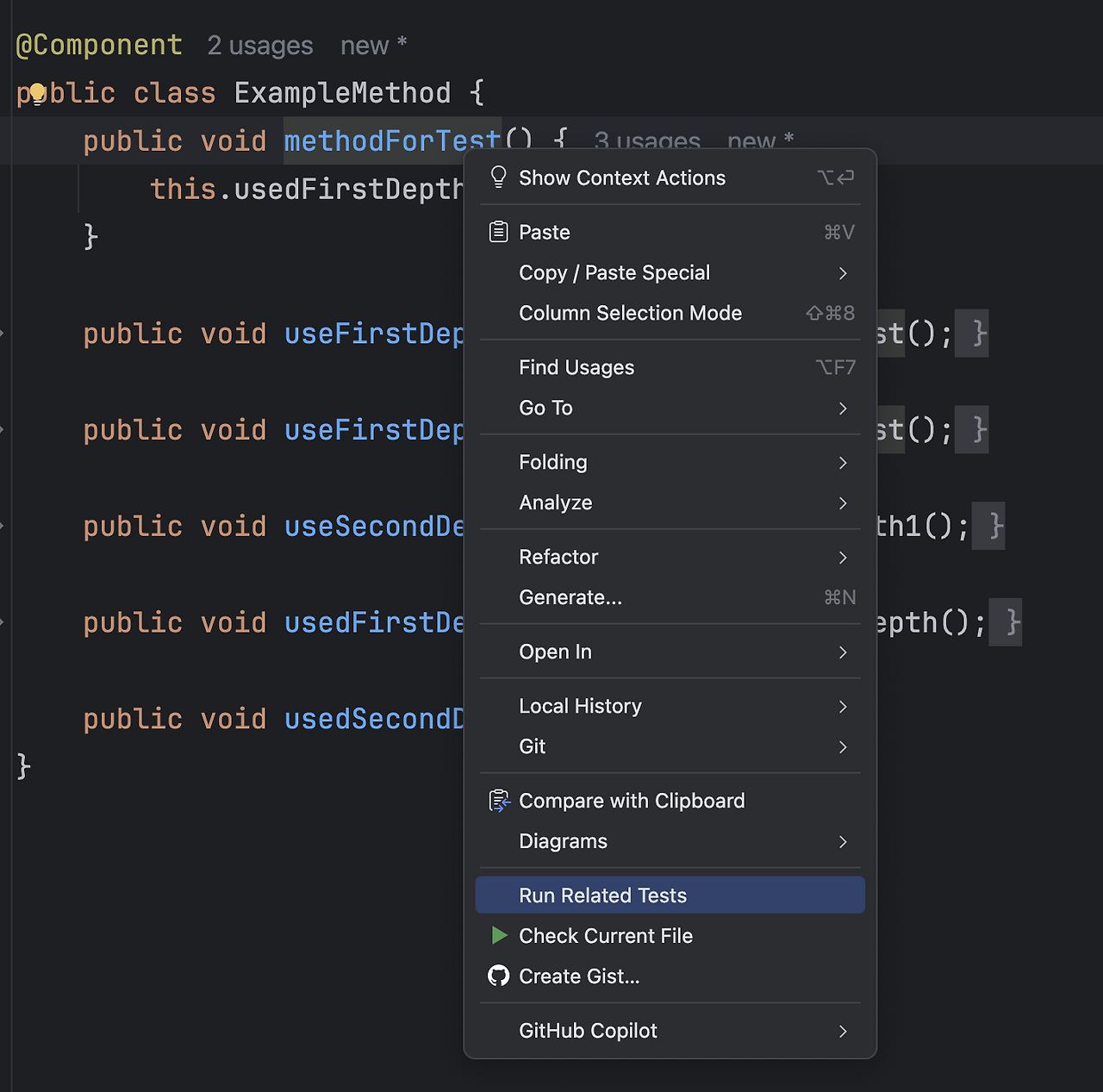Click the yellow intention bulb in the editor

(37, 93)
